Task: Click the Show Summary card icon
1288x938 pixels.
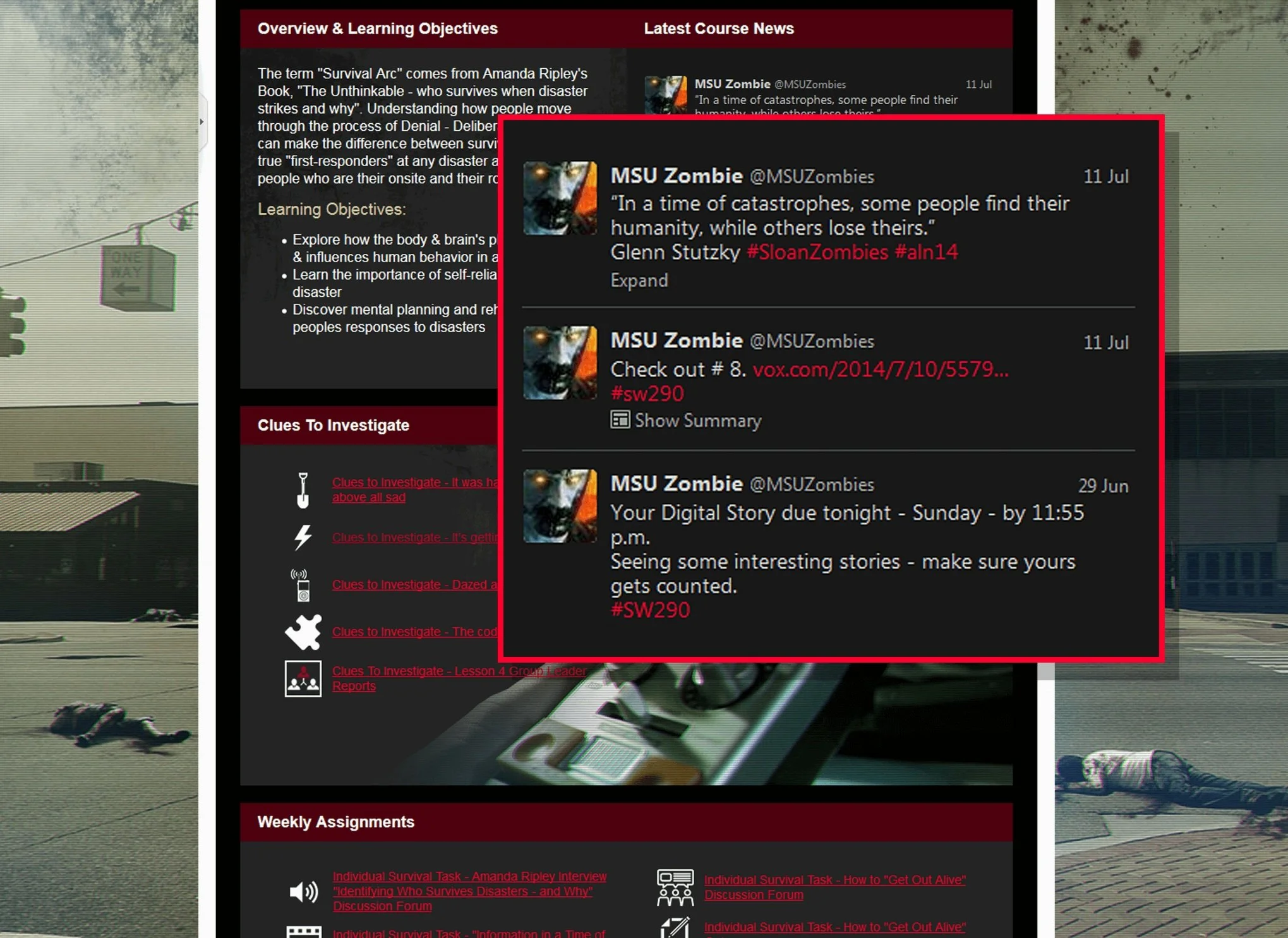Action: click(x=620, y=420)
